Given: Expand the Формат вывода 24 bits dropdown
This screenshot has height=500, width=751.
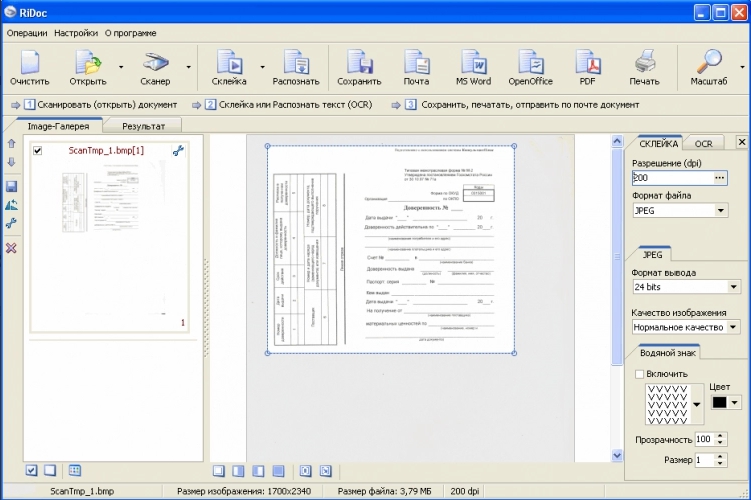Looking at the screenshot, I should click(735, 287).
